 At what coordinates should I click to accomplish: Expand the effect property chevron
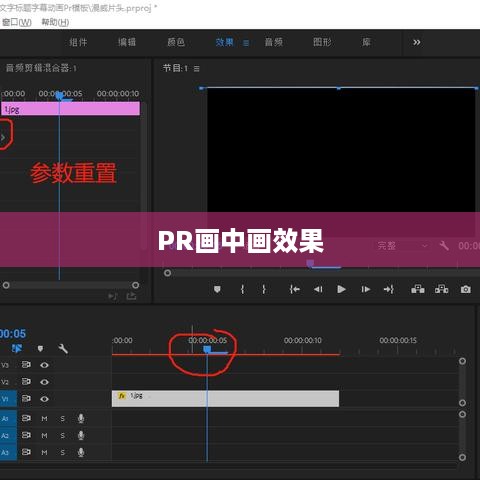point(3,137)
